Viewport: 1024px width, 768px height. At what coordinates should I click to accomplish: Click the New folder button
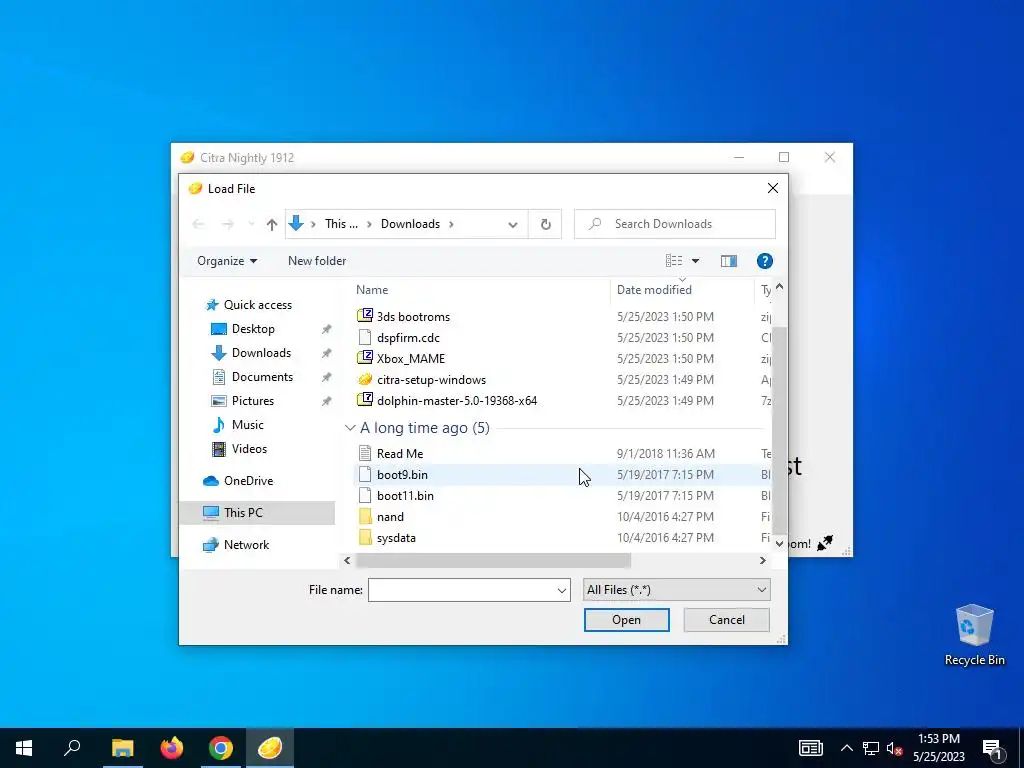point(317,261)
